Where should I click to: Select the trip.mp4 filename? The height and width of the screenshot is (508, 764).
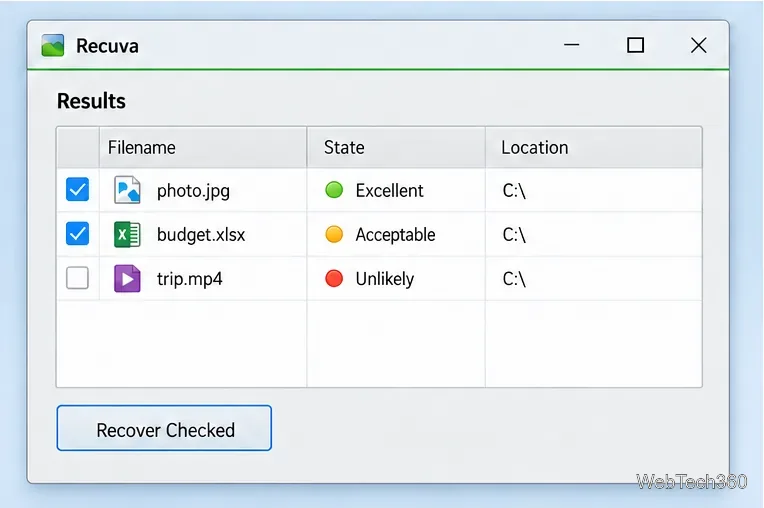(x=190, y=280)
